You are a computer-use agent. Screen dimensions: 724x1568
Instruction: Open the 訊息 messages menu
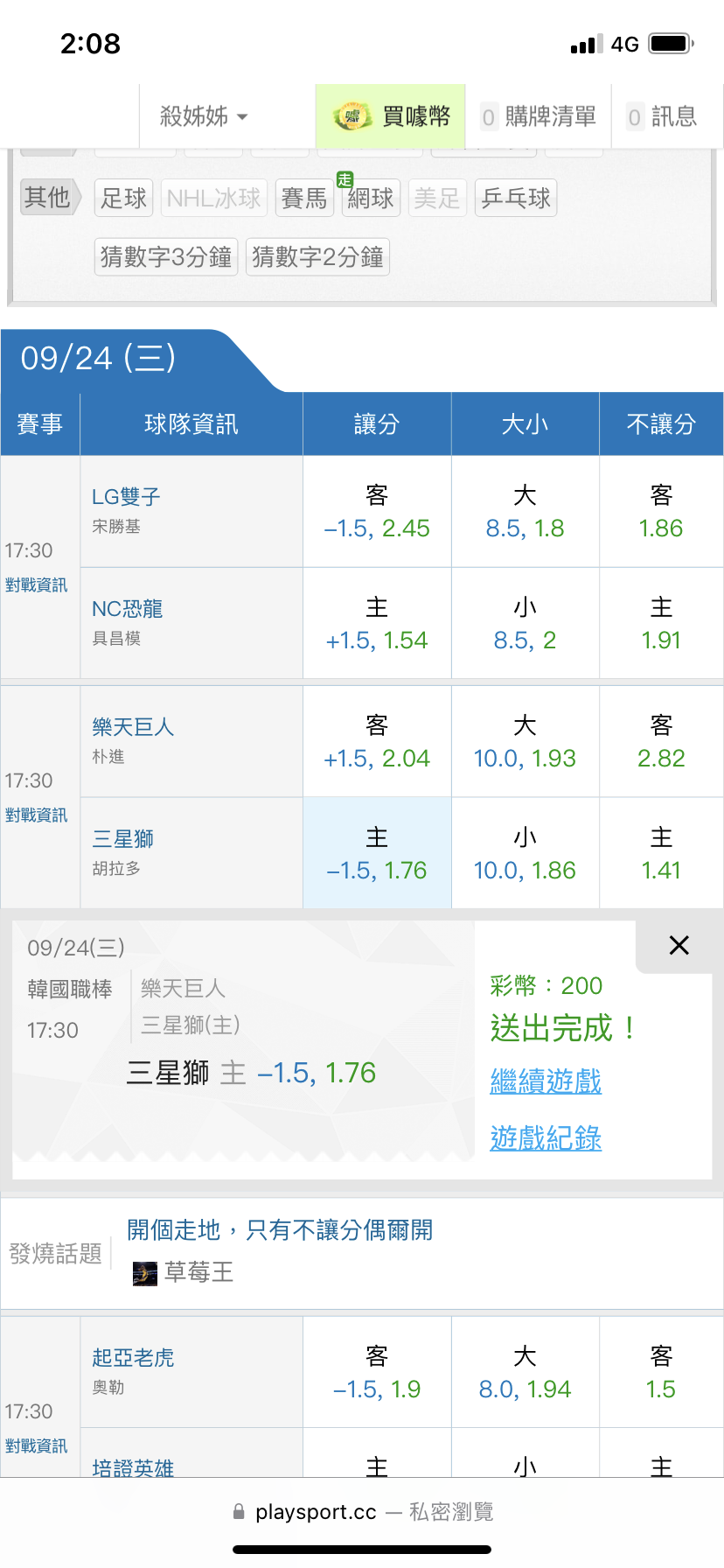coord(663,116)
